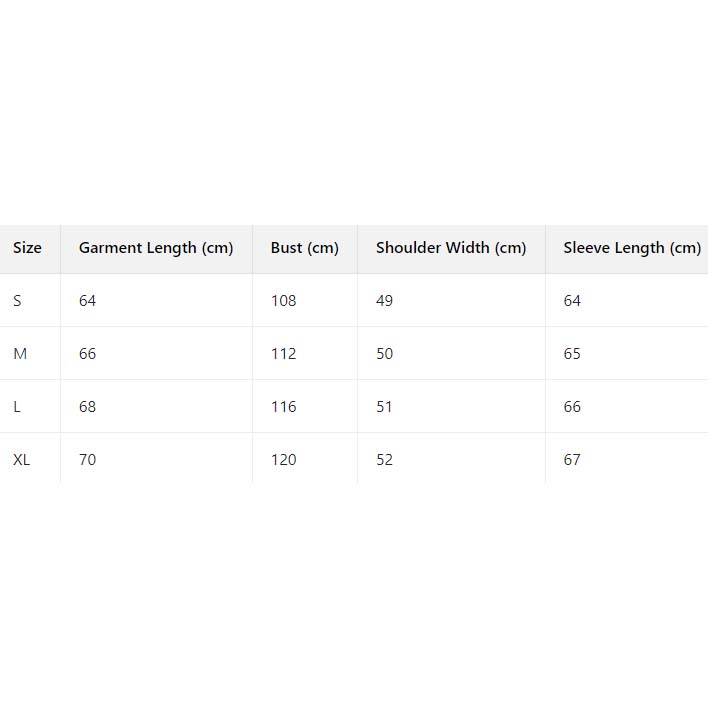Click bust value 116 in L row
This screenshot has height=708, width=708.
coord(284,407)
